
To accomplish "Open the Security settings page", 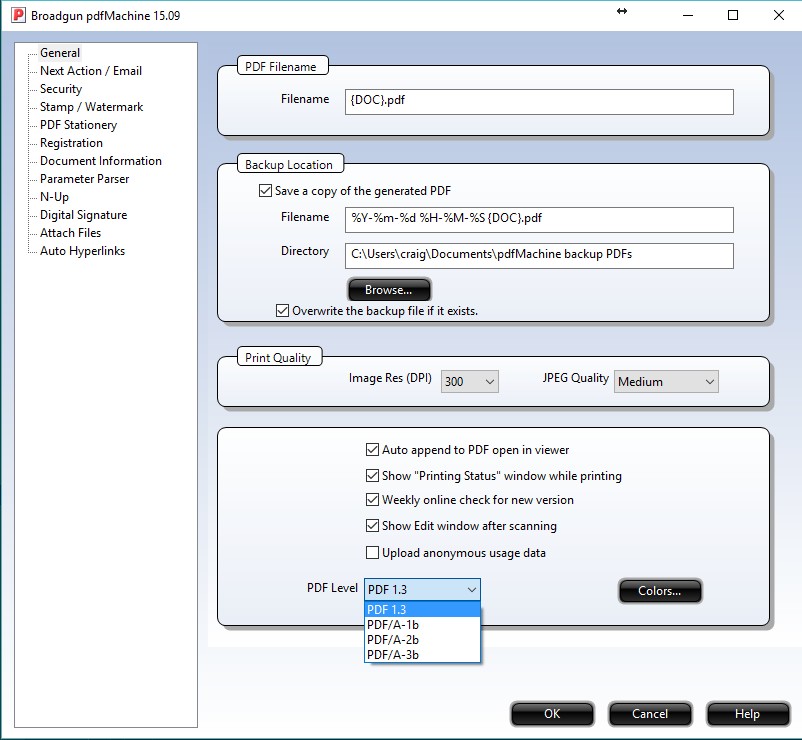I will pyautogui.click(x=61, y=89).
